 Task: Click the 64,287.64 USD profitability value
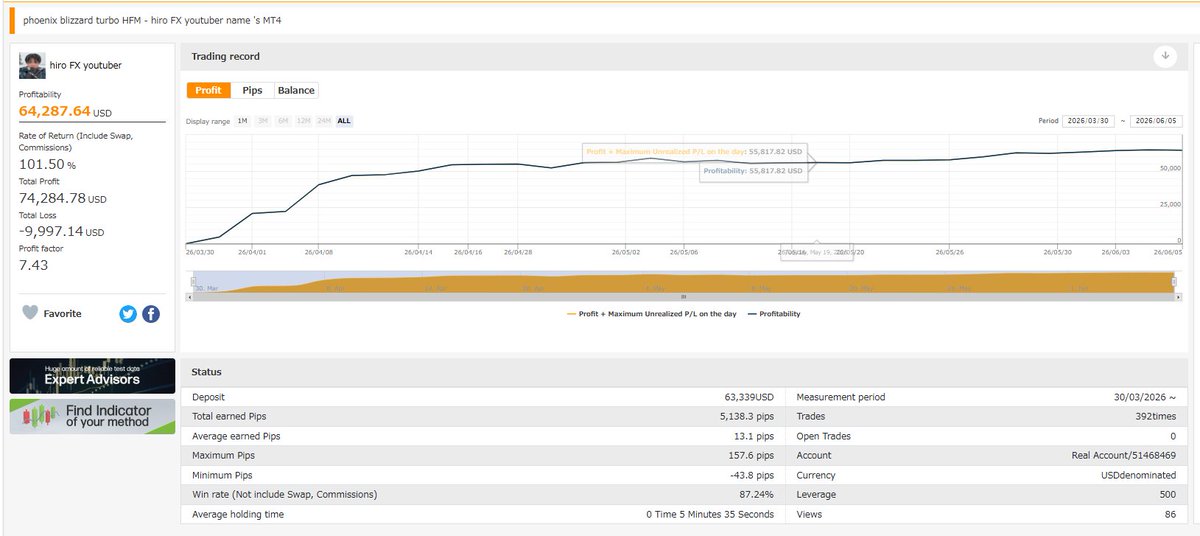[65, 111]
